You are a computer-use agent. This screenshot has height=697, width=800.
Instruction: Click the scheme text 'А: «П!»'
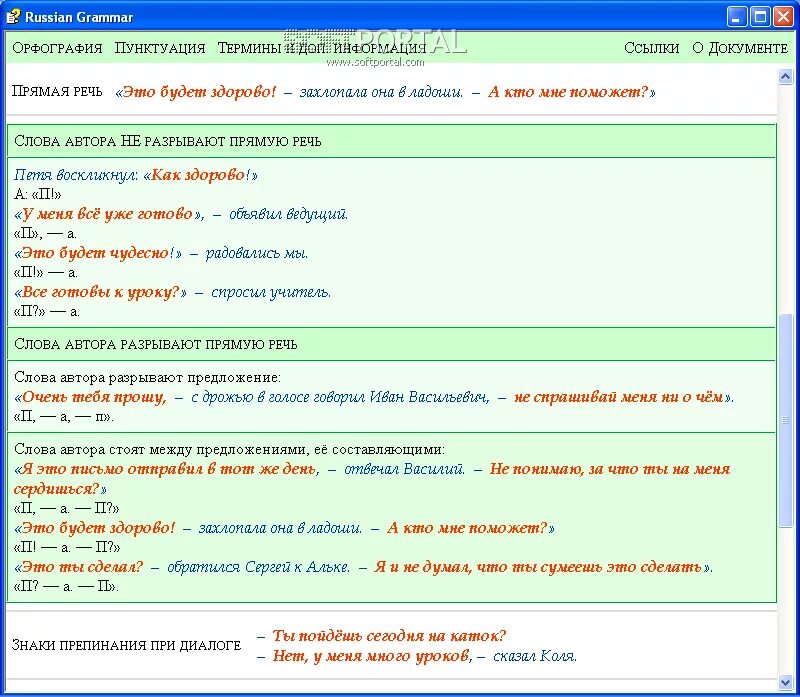[38, 194]
